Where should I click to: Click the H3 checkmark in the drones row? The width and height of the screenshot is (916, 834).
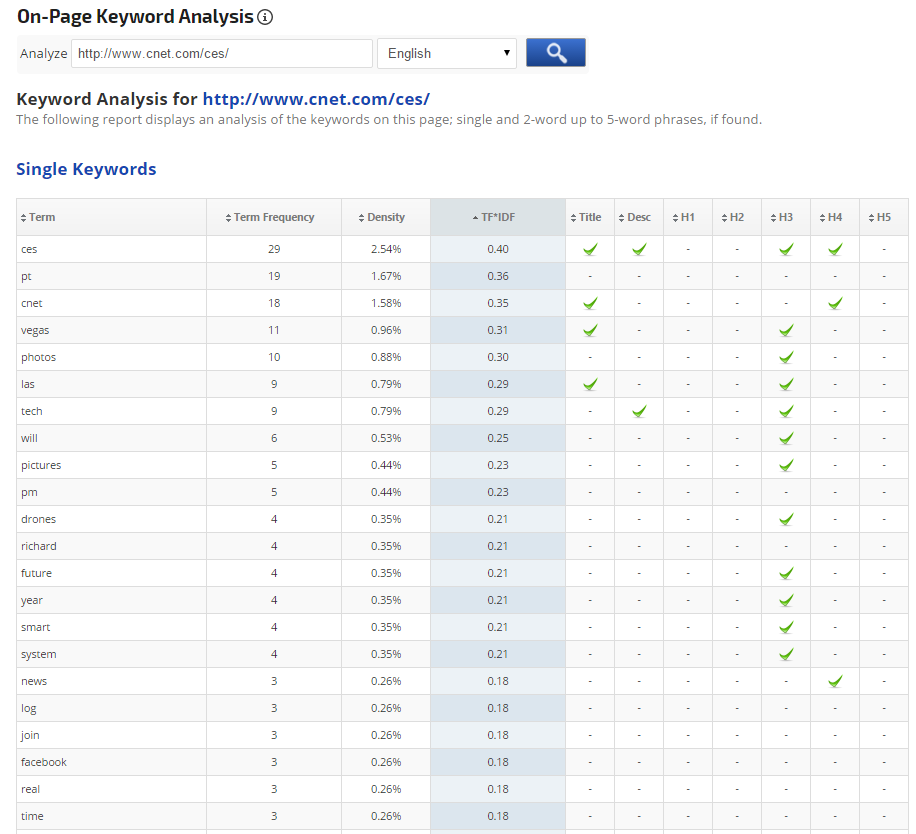click(786, 519)
